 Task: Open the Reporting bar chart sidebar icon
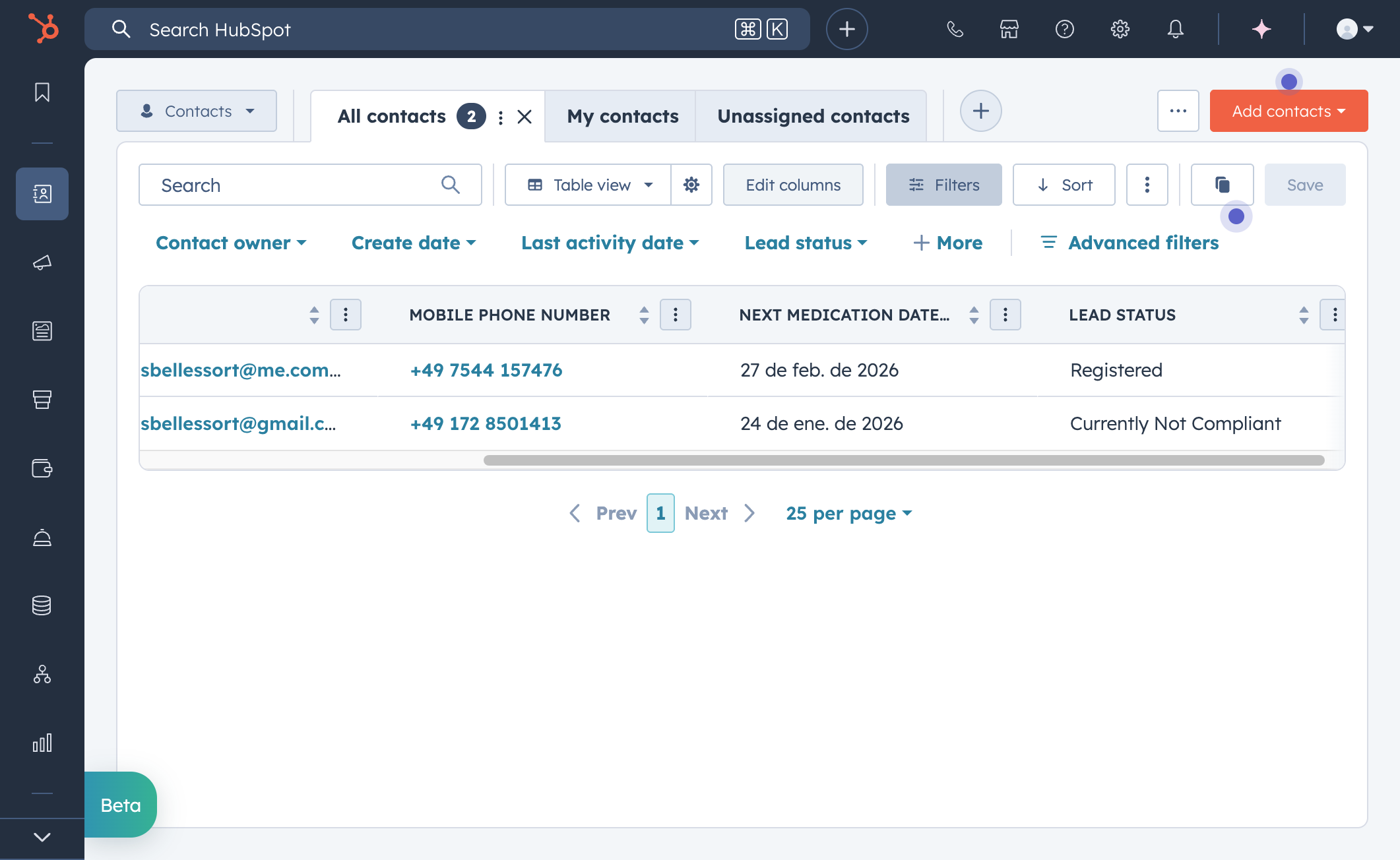click(x=42, y=743)
